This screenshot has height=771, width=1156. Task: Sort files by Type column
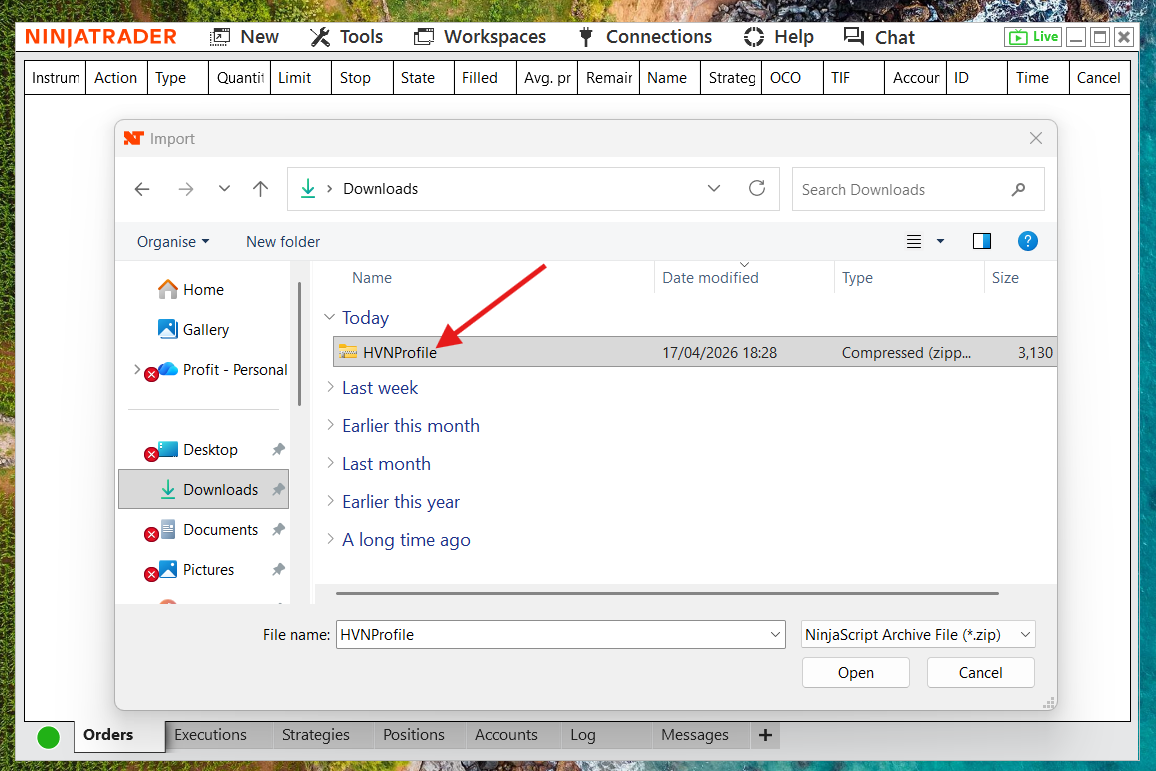coord(857,278)
